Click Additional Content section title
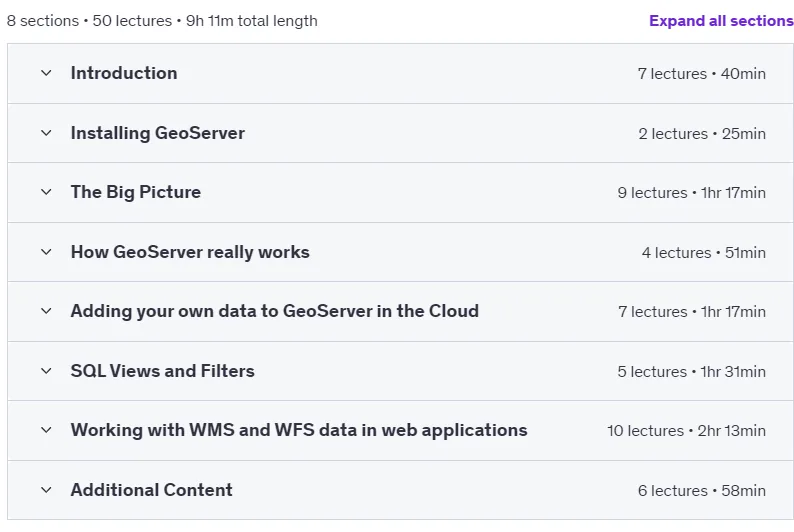The width and height of the screenshot is (794, 532). [151, 489]
